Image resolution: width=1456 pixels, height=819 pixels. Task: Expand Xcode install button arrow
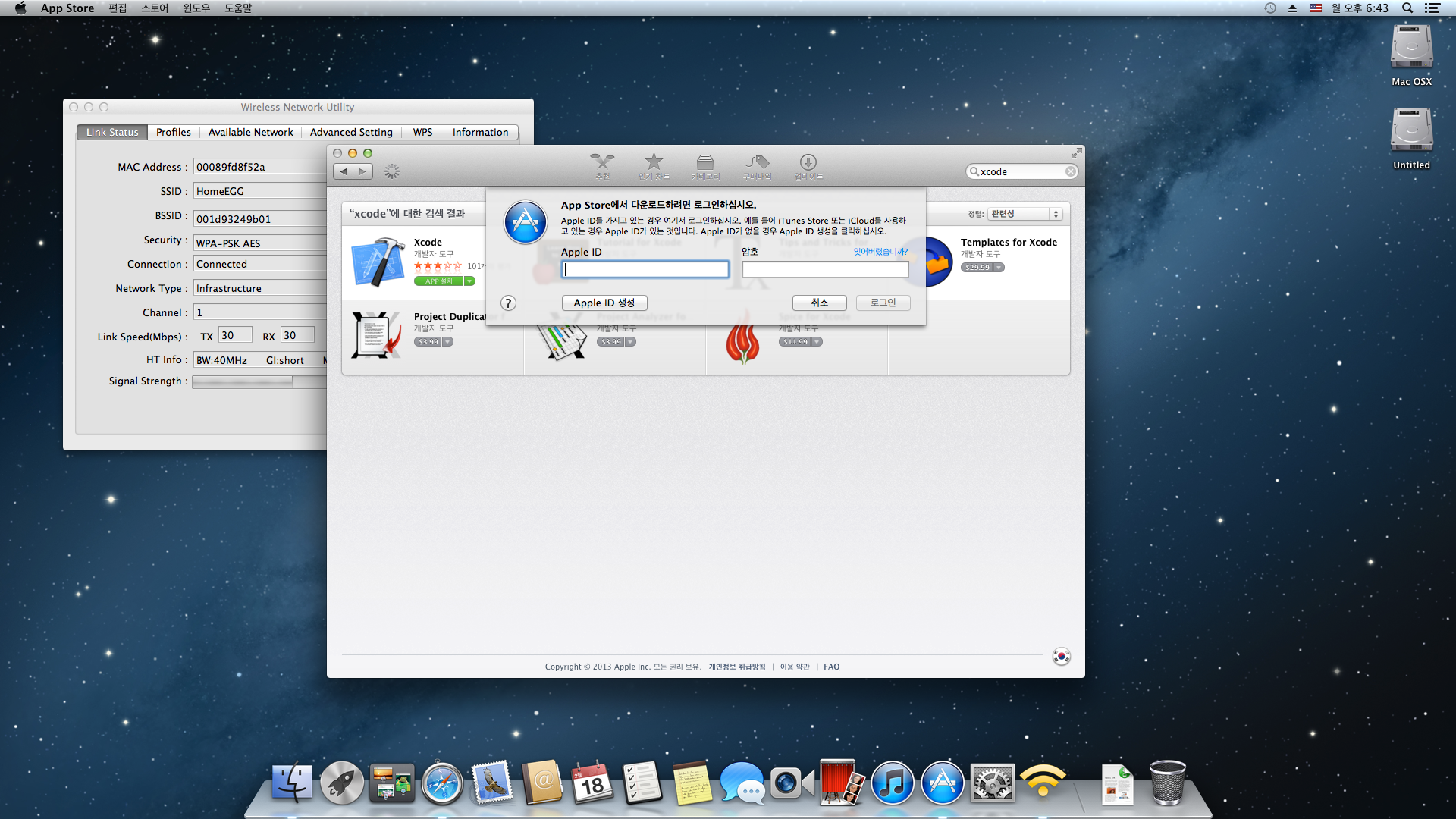pos(470,281)
